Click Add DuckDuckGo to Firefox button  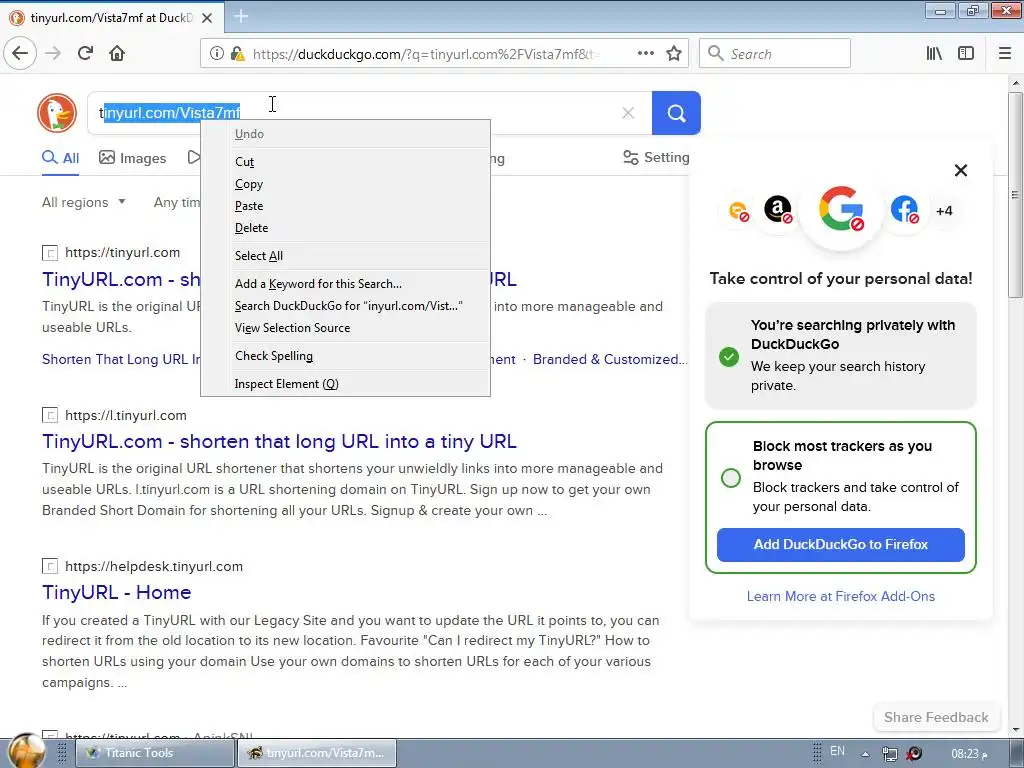[x=840, y=545]
